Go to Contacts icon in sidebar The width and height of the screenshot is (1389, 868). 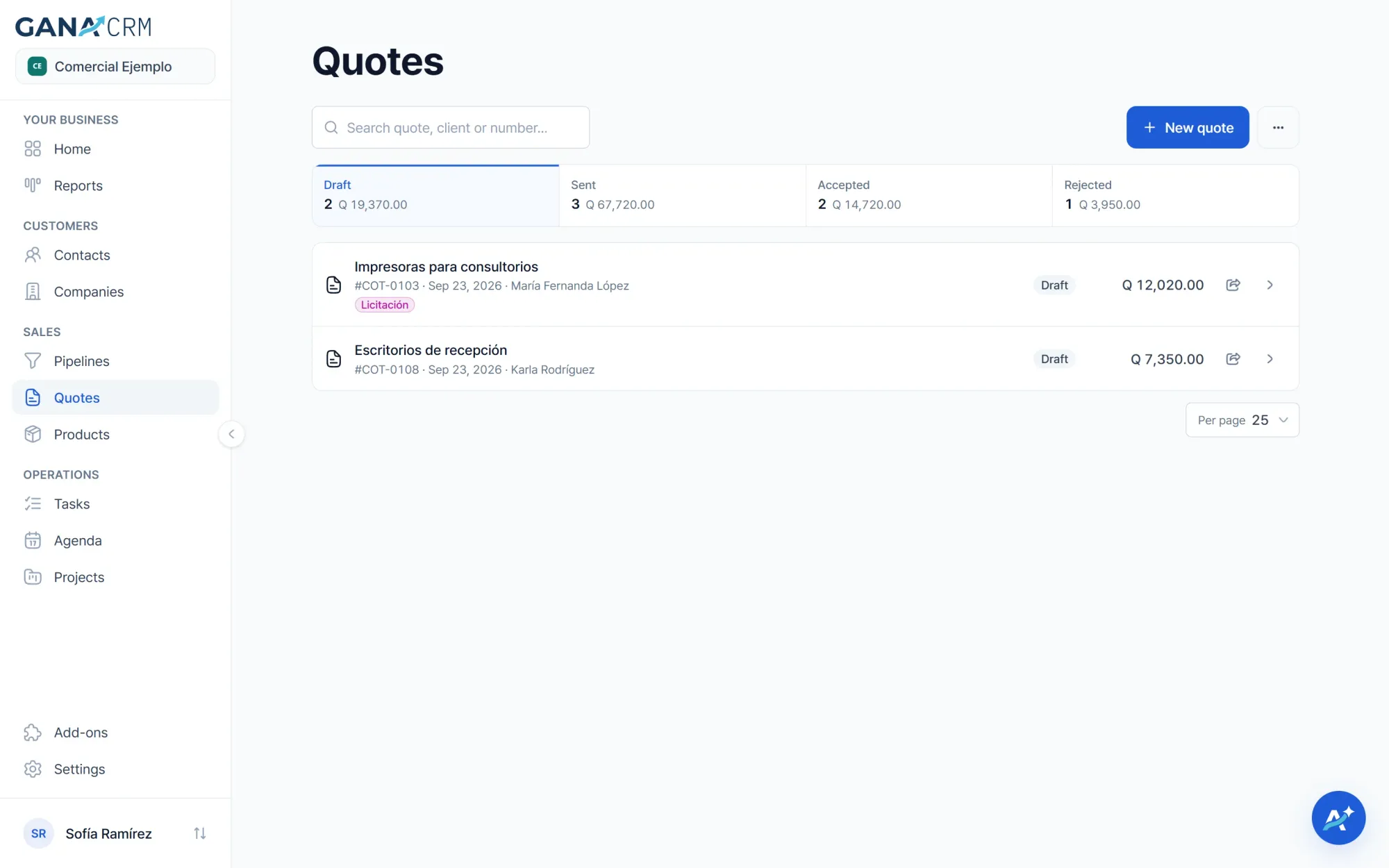pyautogui.click(x=33, y=255)
